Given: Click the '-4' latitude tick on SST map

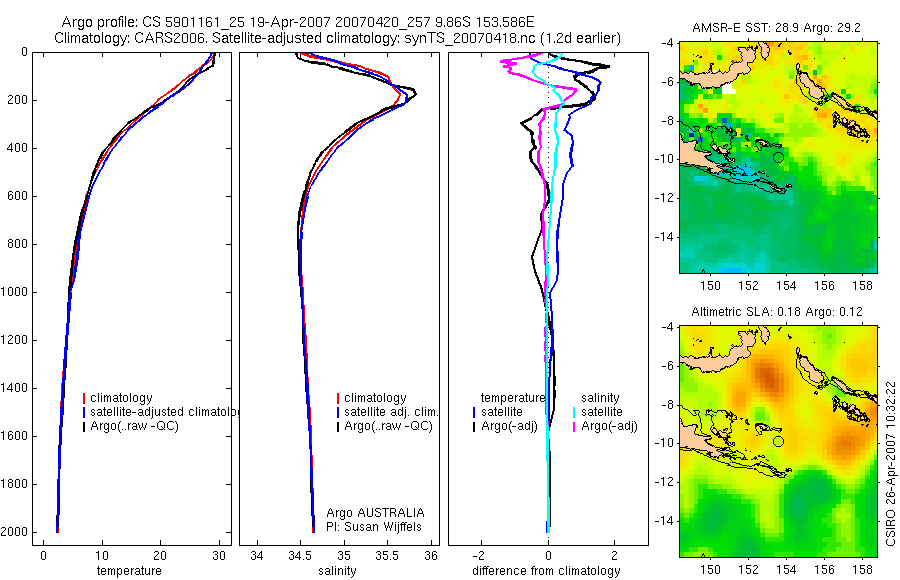Looking at the screenshot, I should click(x=668, y=42).
